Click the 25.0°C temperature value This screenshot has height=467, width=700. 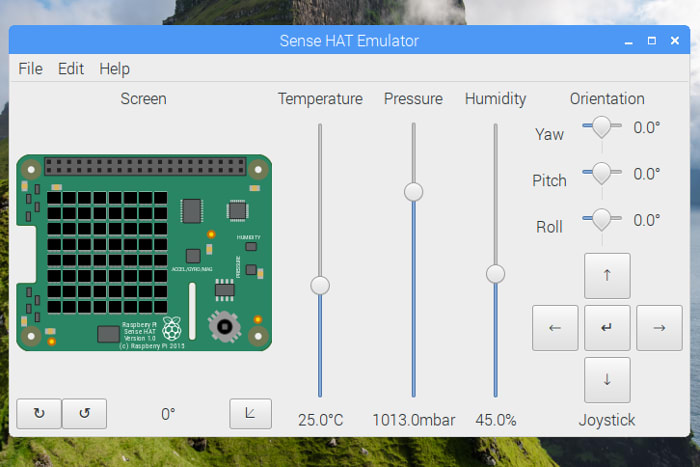pyautogui.click(x=321, y=420)
